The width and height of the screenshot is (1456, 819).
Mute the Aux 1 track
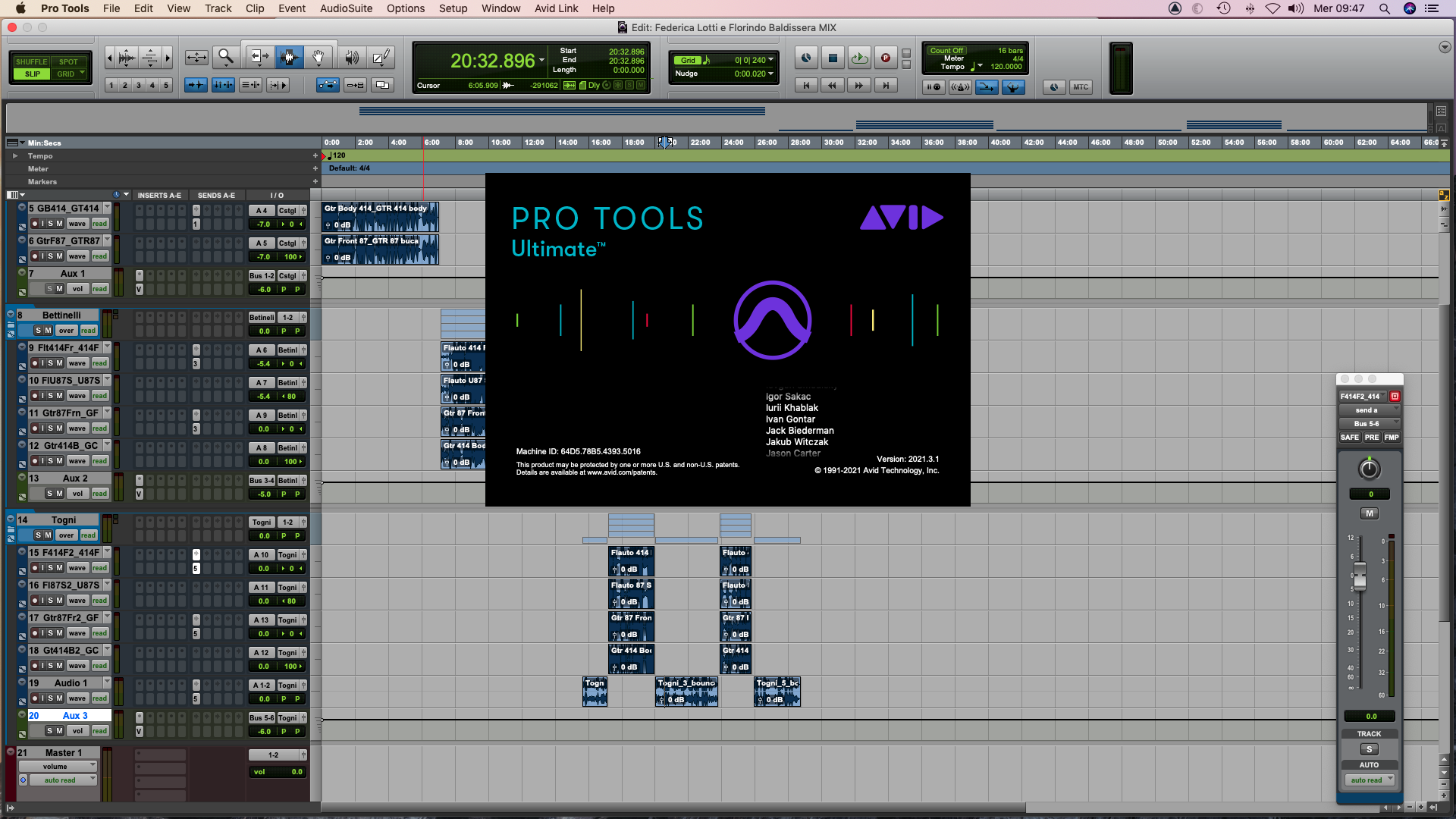(x=60, y=289)
